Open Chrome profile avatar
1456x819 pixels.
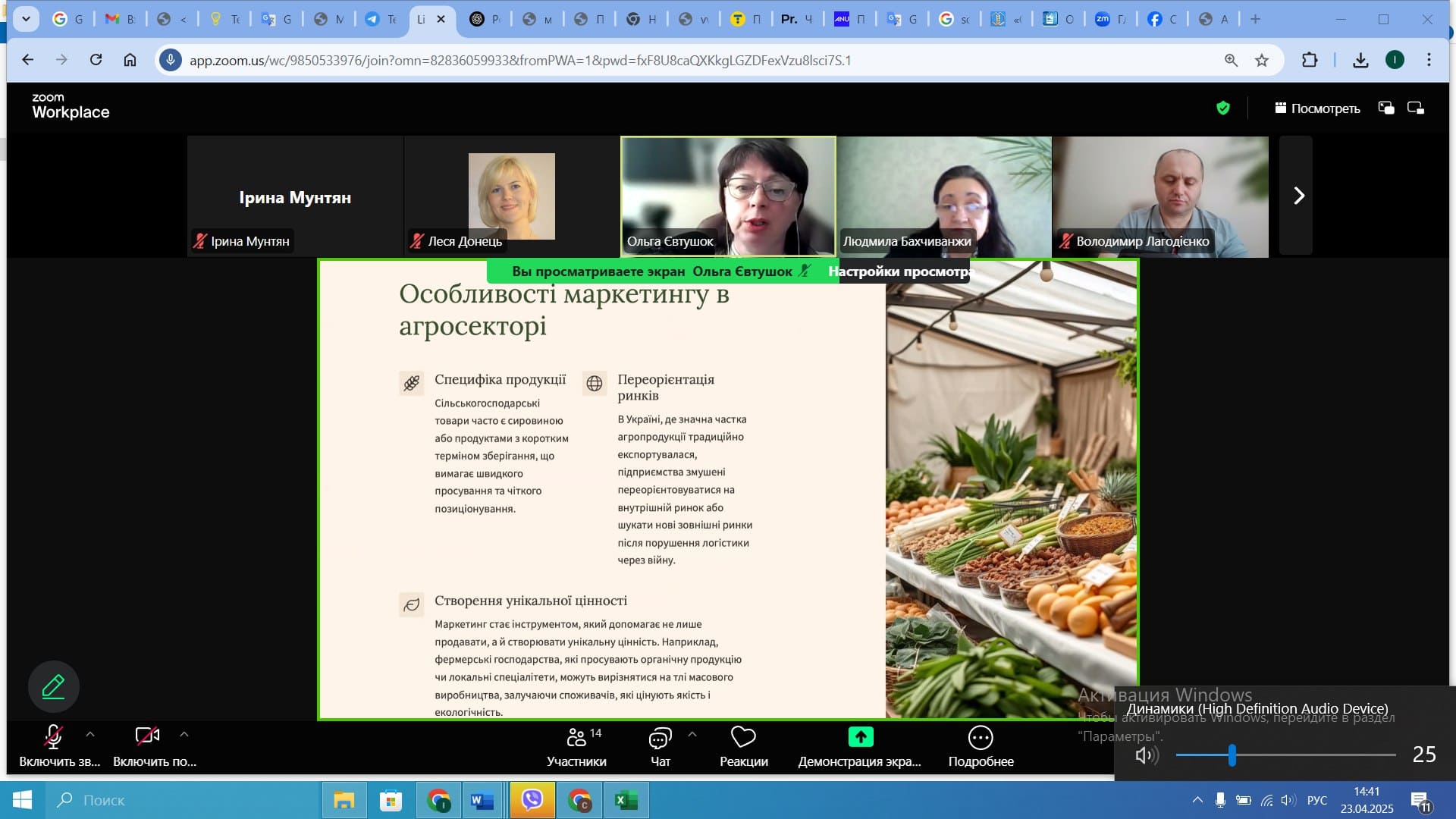coord(1395,60)
